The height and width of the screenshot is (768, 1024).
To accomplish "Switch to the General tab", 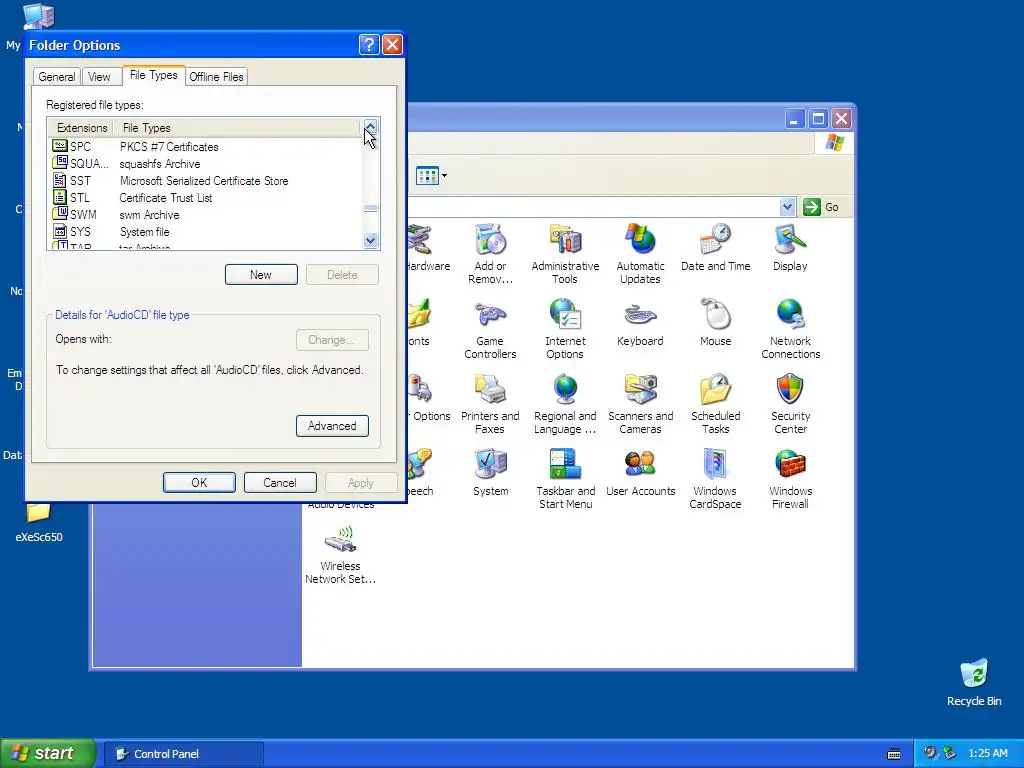I will point(57,76).
